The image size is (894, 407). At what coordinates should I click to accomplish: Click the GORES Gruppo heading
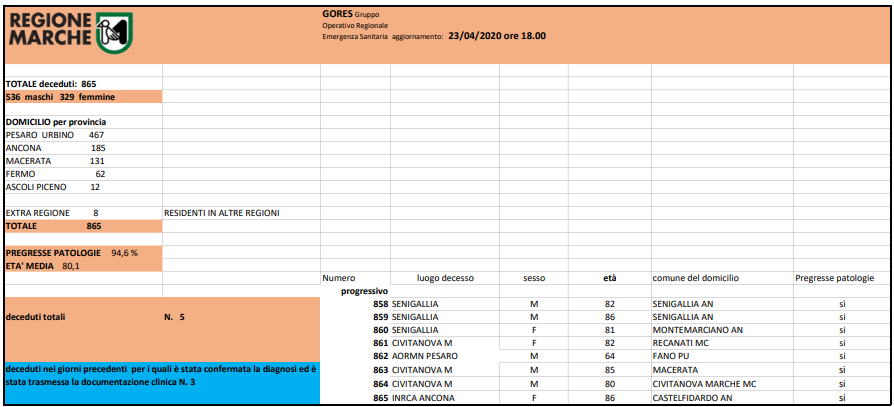click(351, 14)
